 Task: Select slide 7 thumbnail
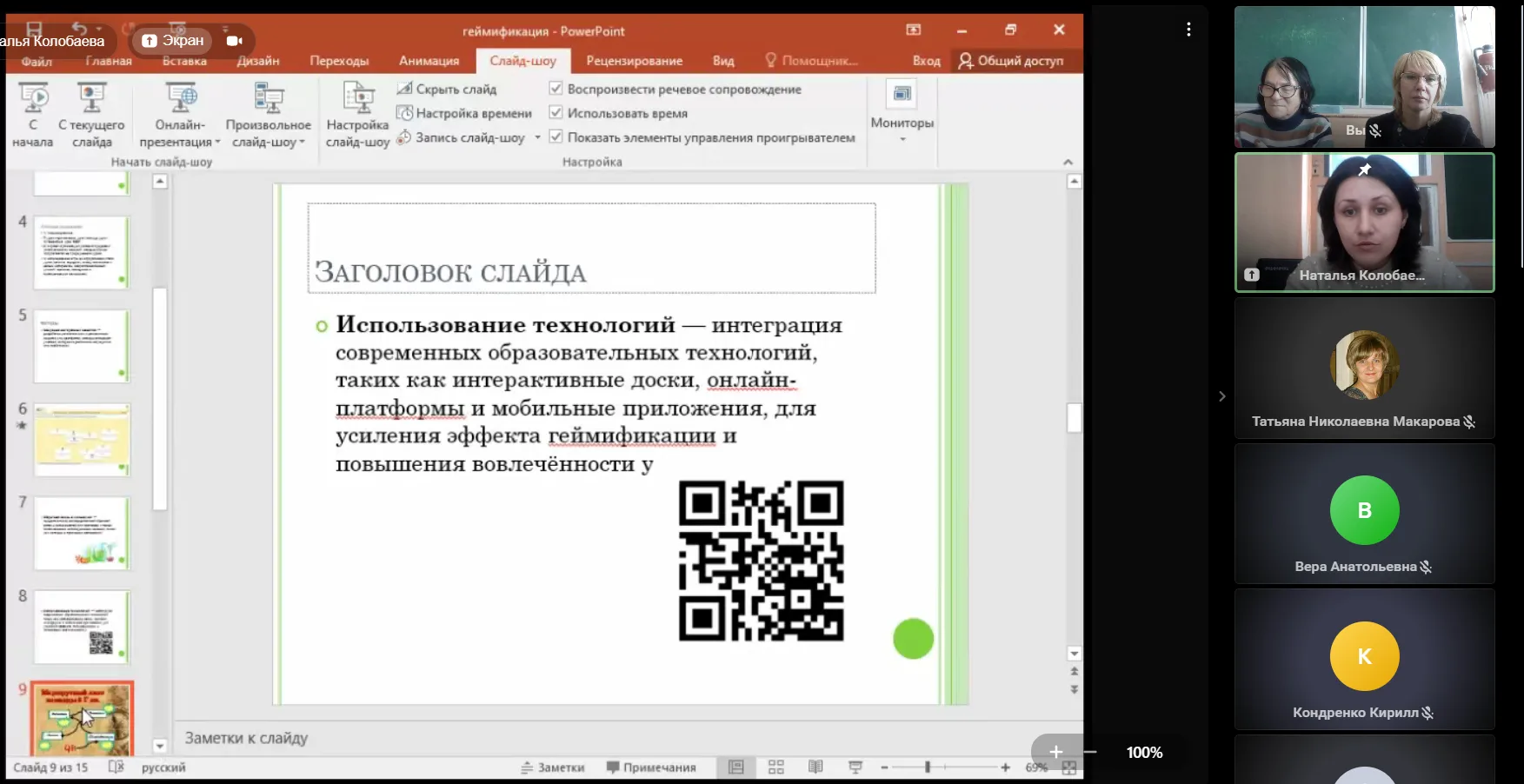(x=83, y=533)
